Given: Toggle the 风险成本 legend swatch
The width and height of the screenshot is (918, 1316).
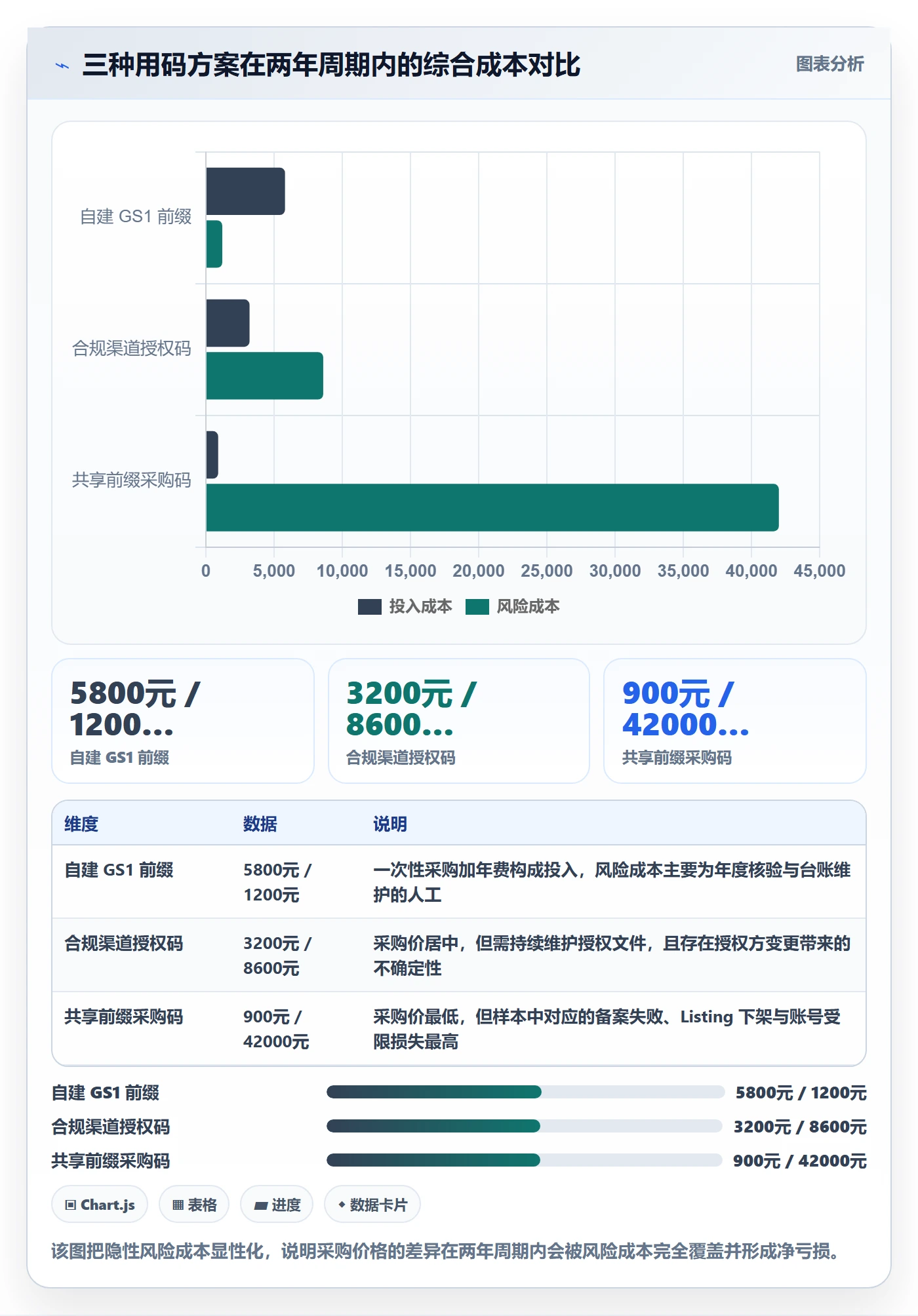Looking at the screenshot, I should [x=477, y=607].
